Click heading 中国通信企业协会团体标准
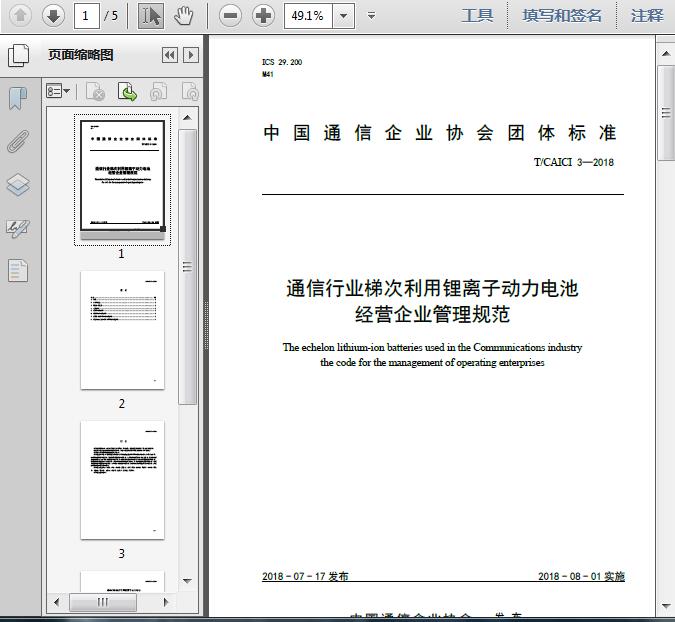The height and width of the screenshot is (622, 675). point(440,133)
